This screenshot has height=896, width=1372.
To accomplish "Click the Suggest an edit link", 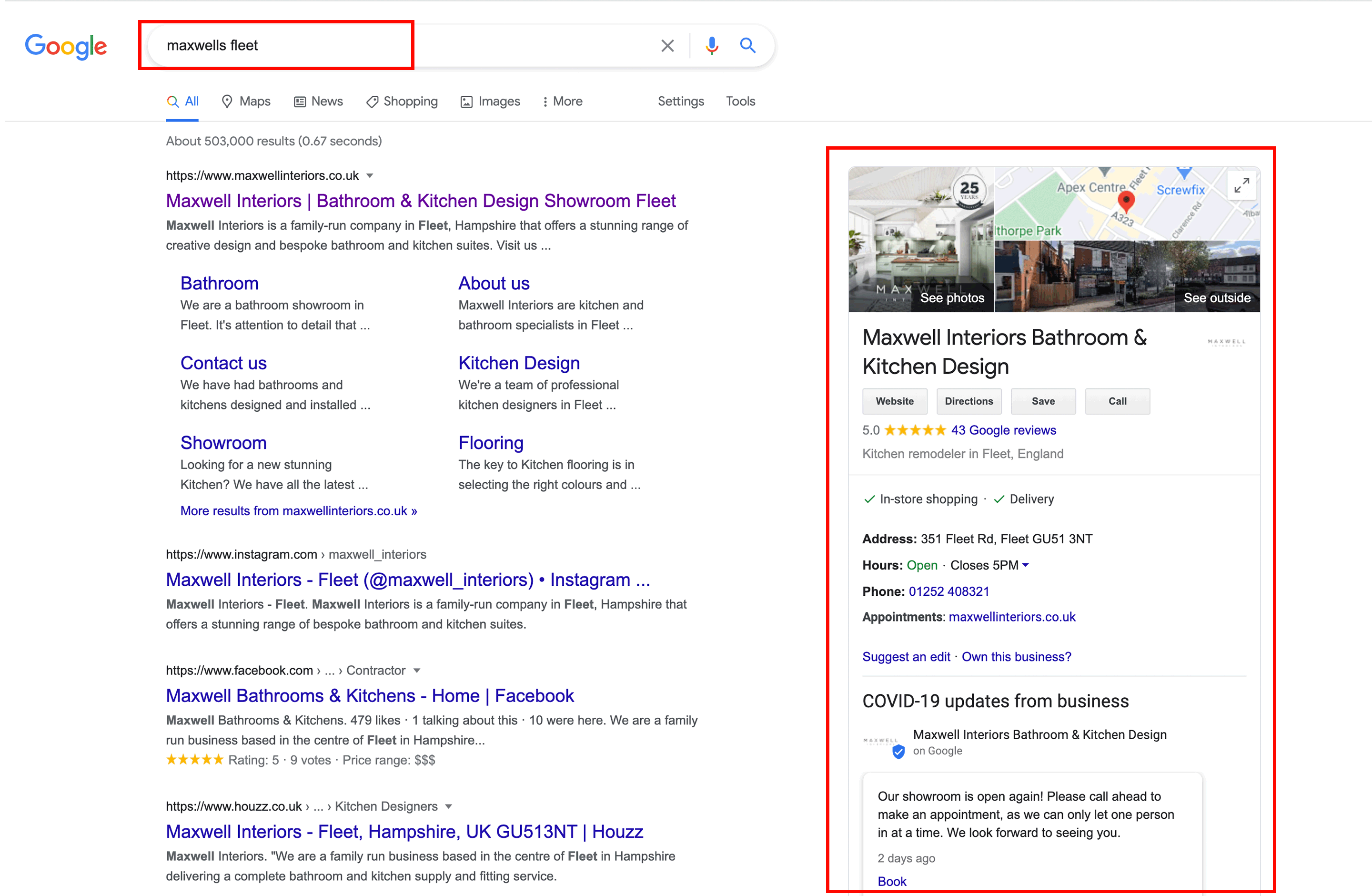I will (906, 657).
